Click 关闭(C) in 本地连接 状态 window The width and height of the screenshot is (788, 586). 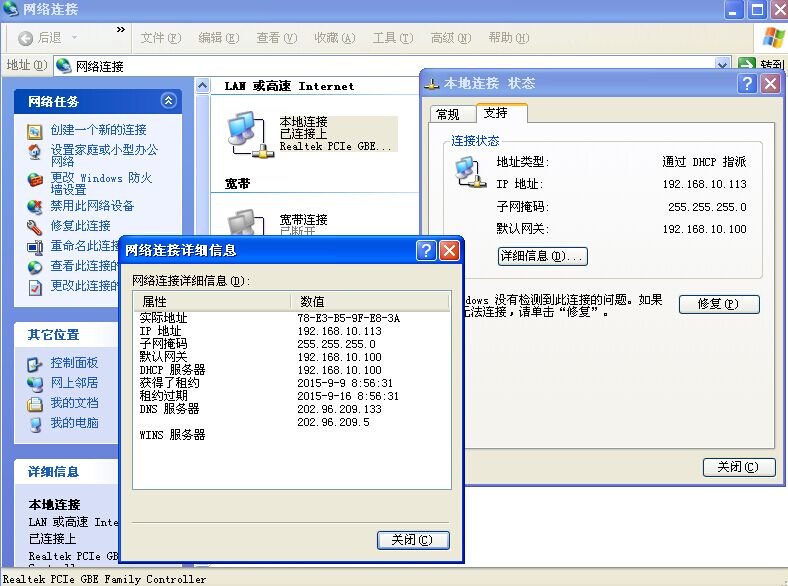coord(739,467)
